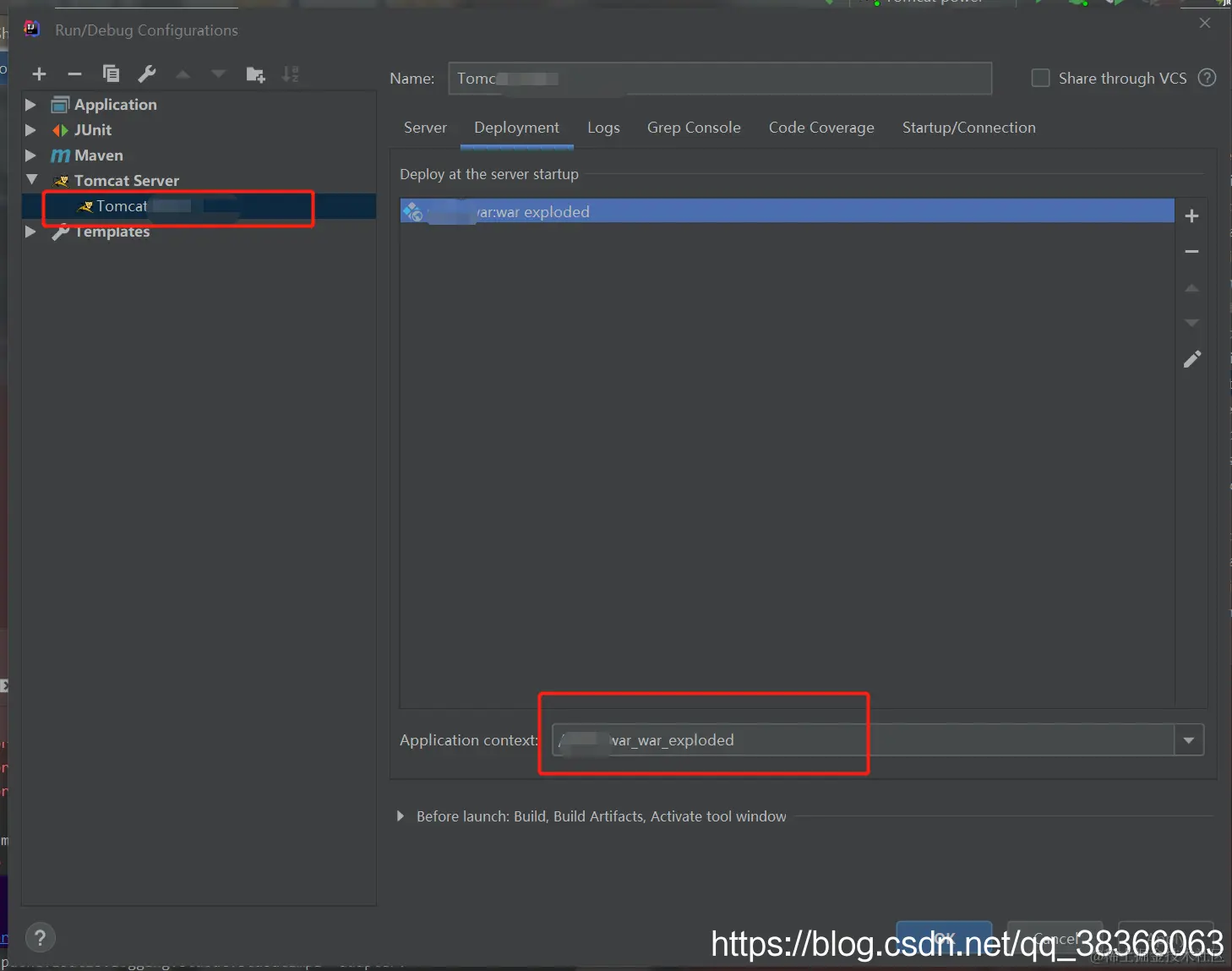The width and height of the screenshot is (1232, 971).
Task: Open the Grep Console tab
Action: tap(694, 128)
